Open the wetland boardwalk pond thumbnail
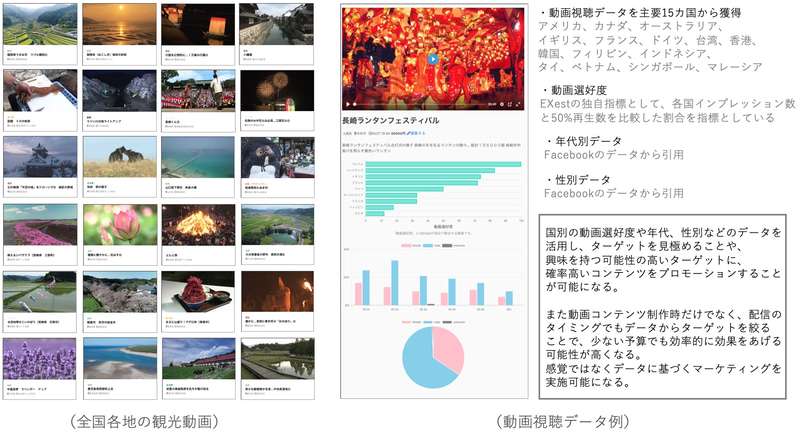The height and width of the screenshot is (434, 800). (x=278, y=359)
